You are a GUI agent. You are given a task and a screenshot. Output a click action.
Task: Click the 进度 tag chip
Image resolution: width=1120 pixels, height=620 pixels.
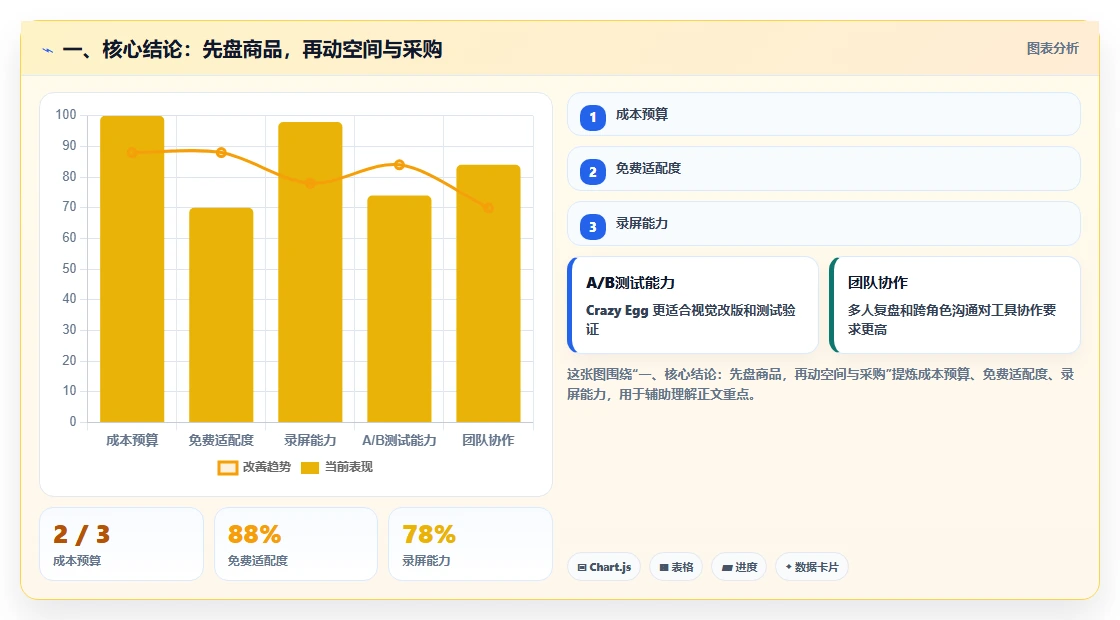[739, 567]
